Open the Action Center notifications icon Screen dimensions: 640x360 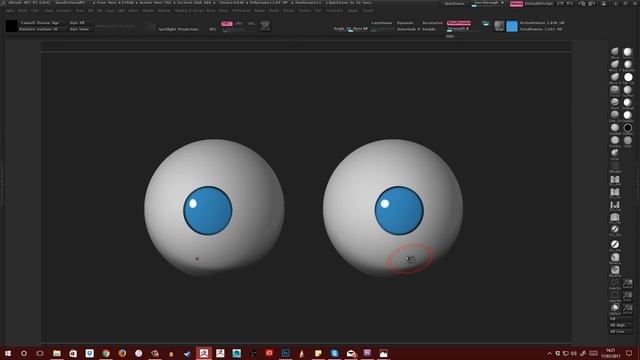click(x=629, y=353)
